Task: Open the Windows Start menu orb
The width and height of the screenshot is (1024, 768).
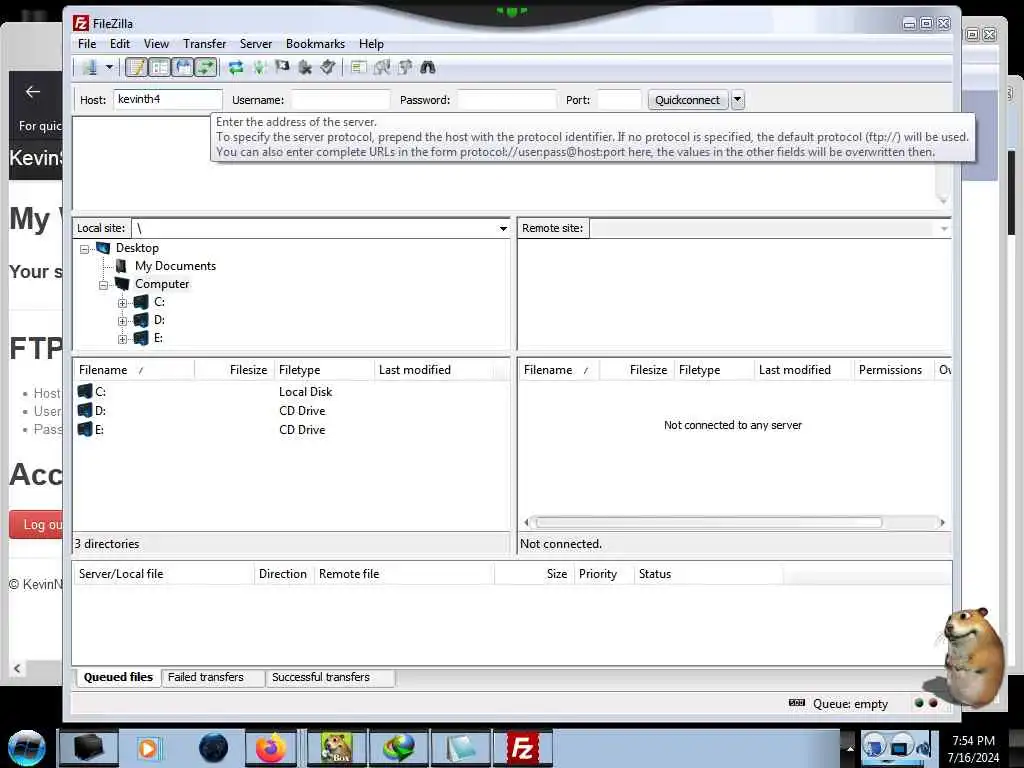Action: 27,748
